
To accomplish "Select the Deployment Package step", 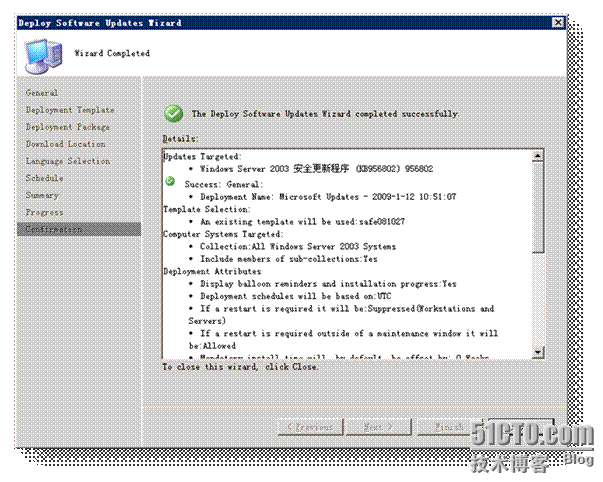I will [68, 127].
